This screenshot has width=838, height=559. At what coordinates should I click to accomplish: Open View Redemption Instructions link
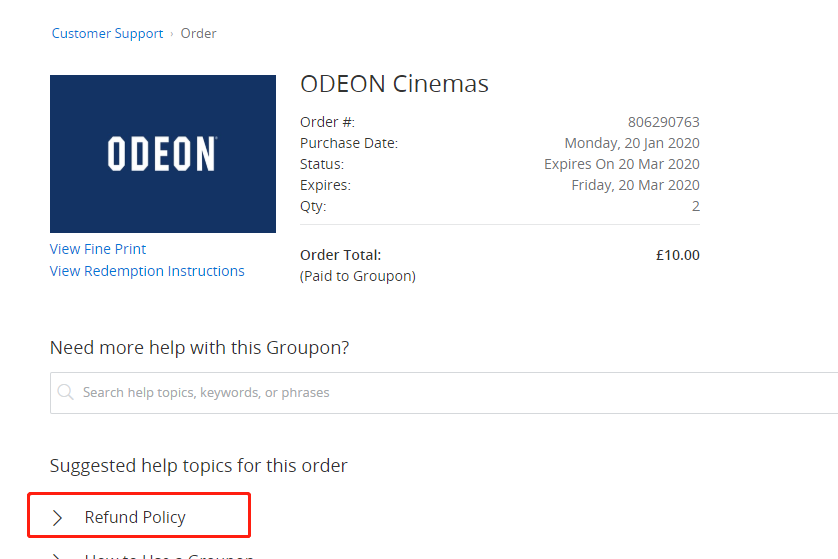(147, 271)
